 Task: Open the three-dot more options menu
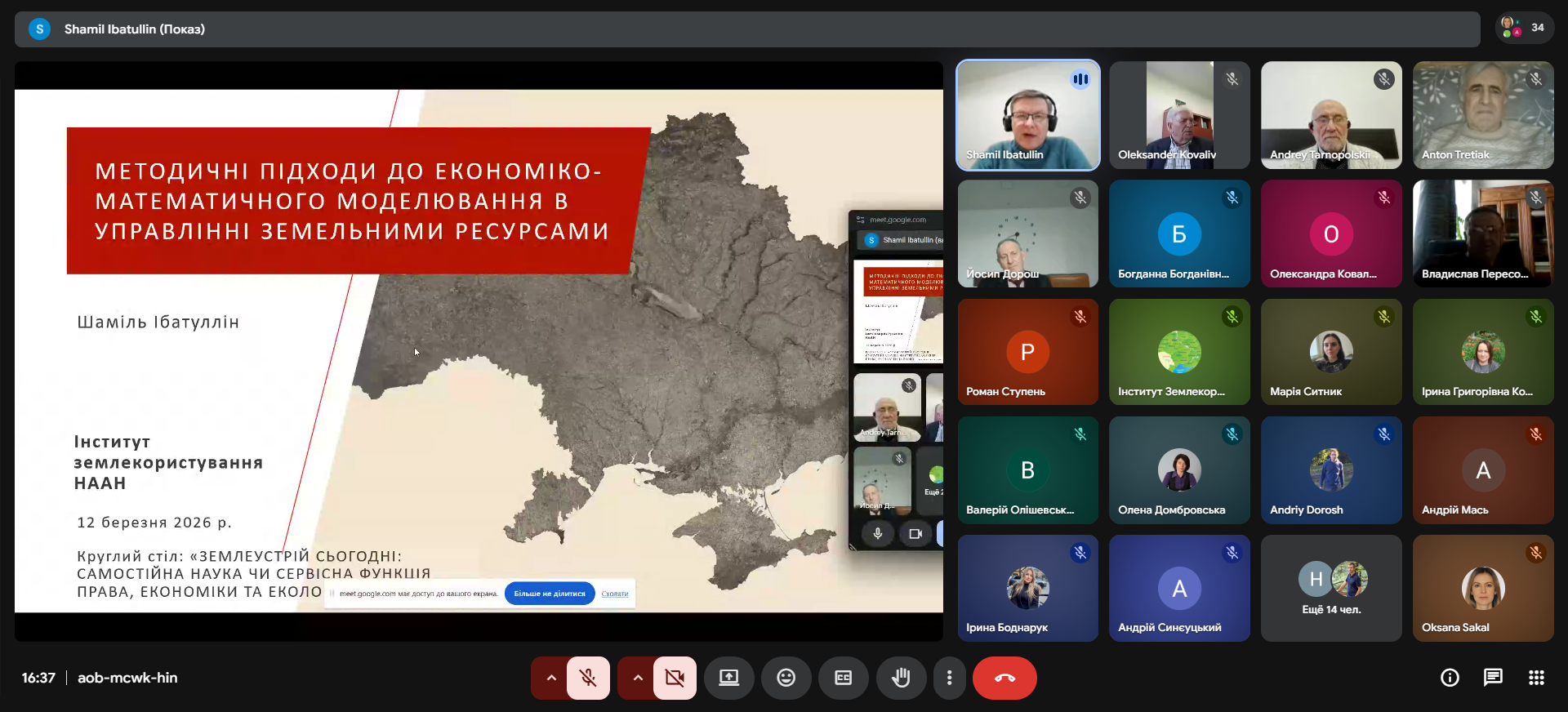click(949, 678)
